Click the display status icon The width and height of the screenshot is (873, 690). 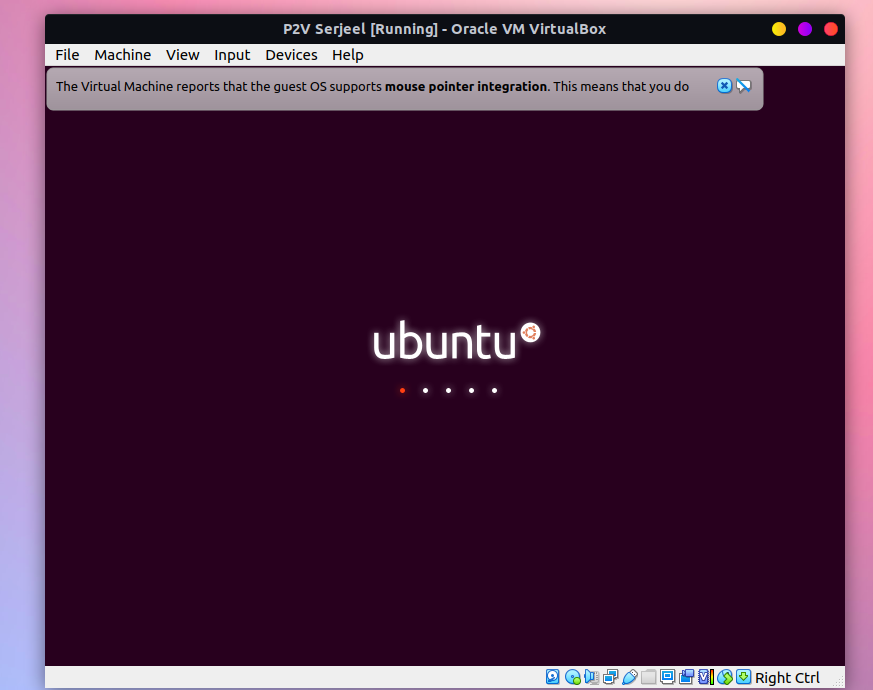pyautogui.click(x=667, y=677)
